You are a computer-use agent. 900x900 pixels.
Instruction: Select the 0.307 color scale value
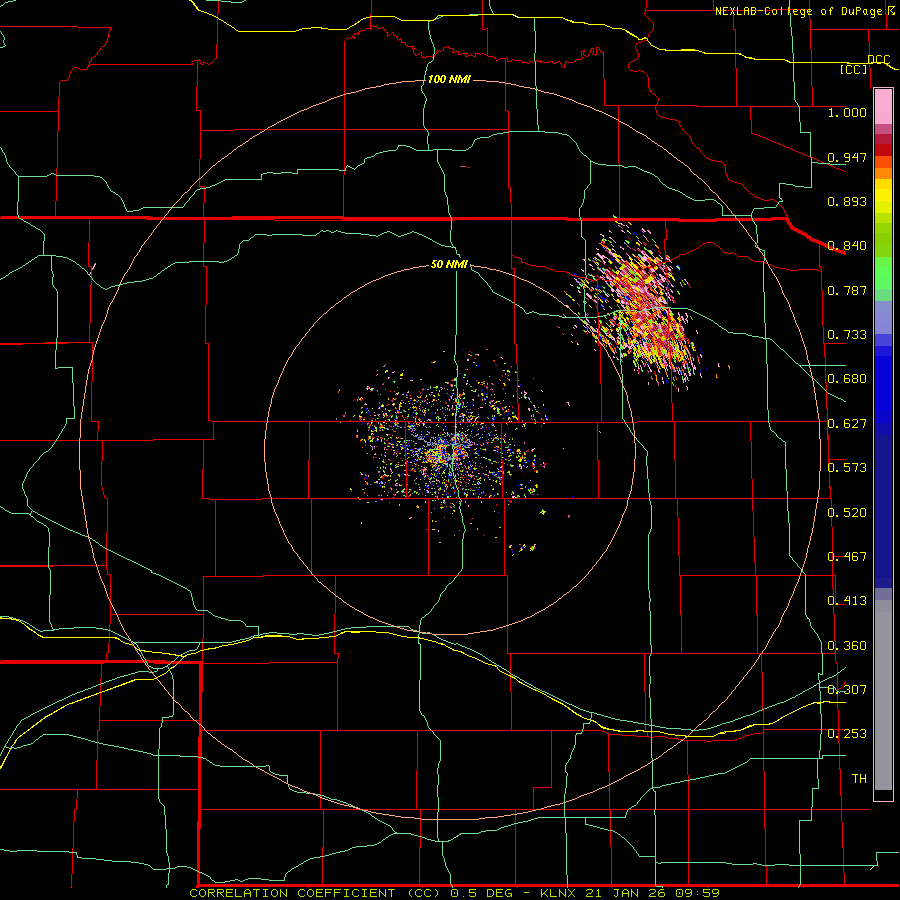pyautogui.click(x=847, y=689)
